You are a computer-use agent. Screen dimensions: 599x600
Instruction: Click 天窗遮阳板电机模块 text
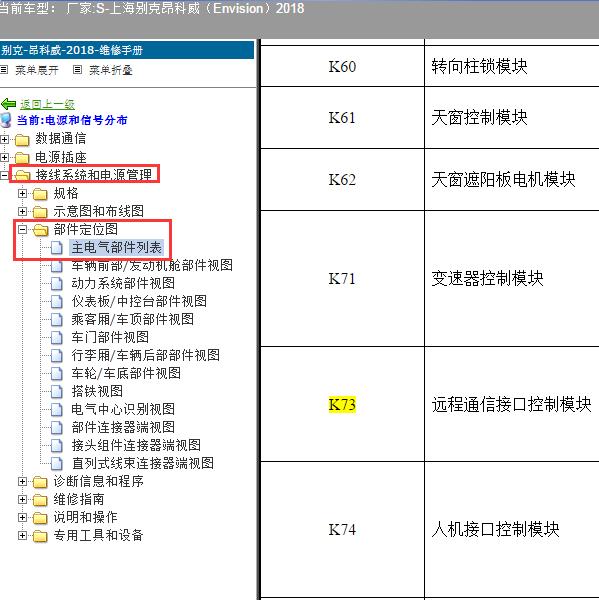503,179
